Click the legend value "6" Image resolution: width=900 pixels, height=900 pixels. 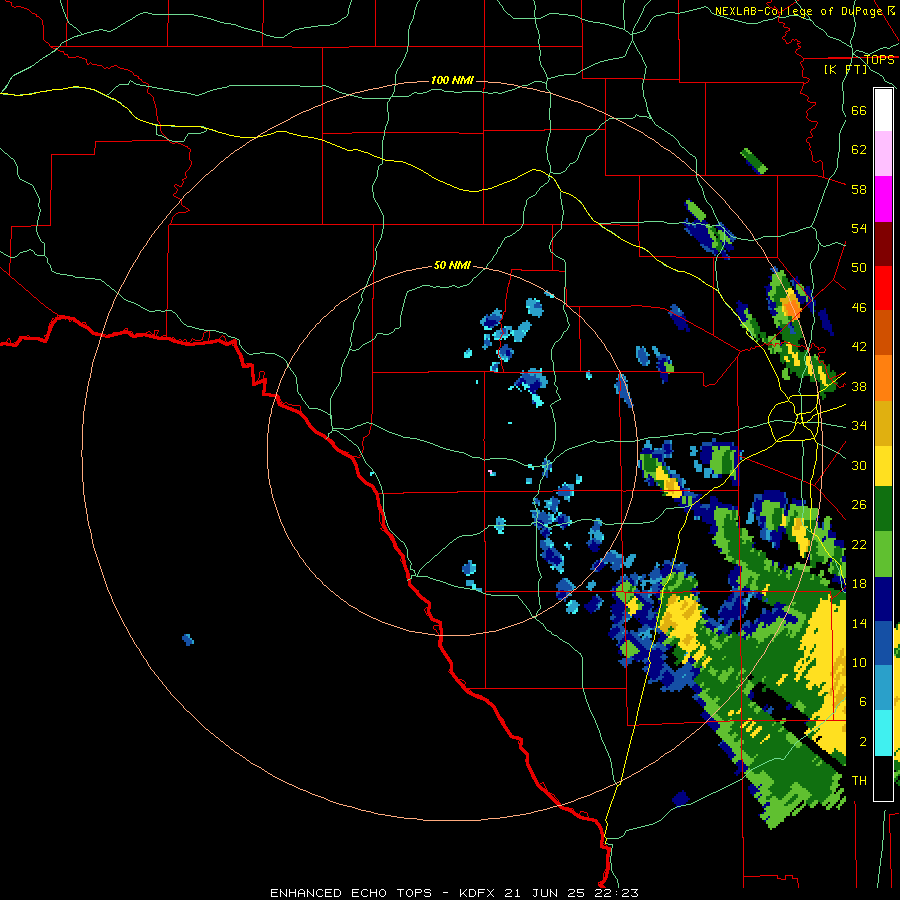(x=863, y=702)
